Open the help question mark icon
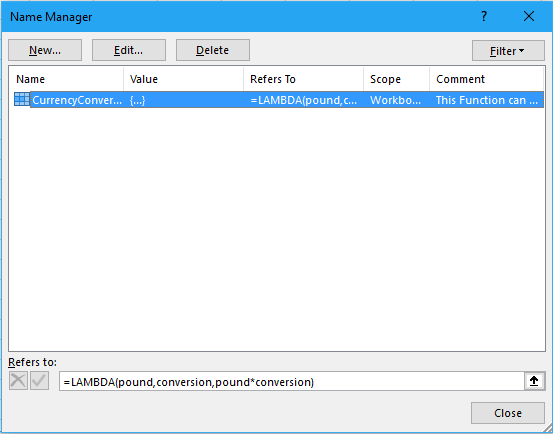 pos(484,16)
